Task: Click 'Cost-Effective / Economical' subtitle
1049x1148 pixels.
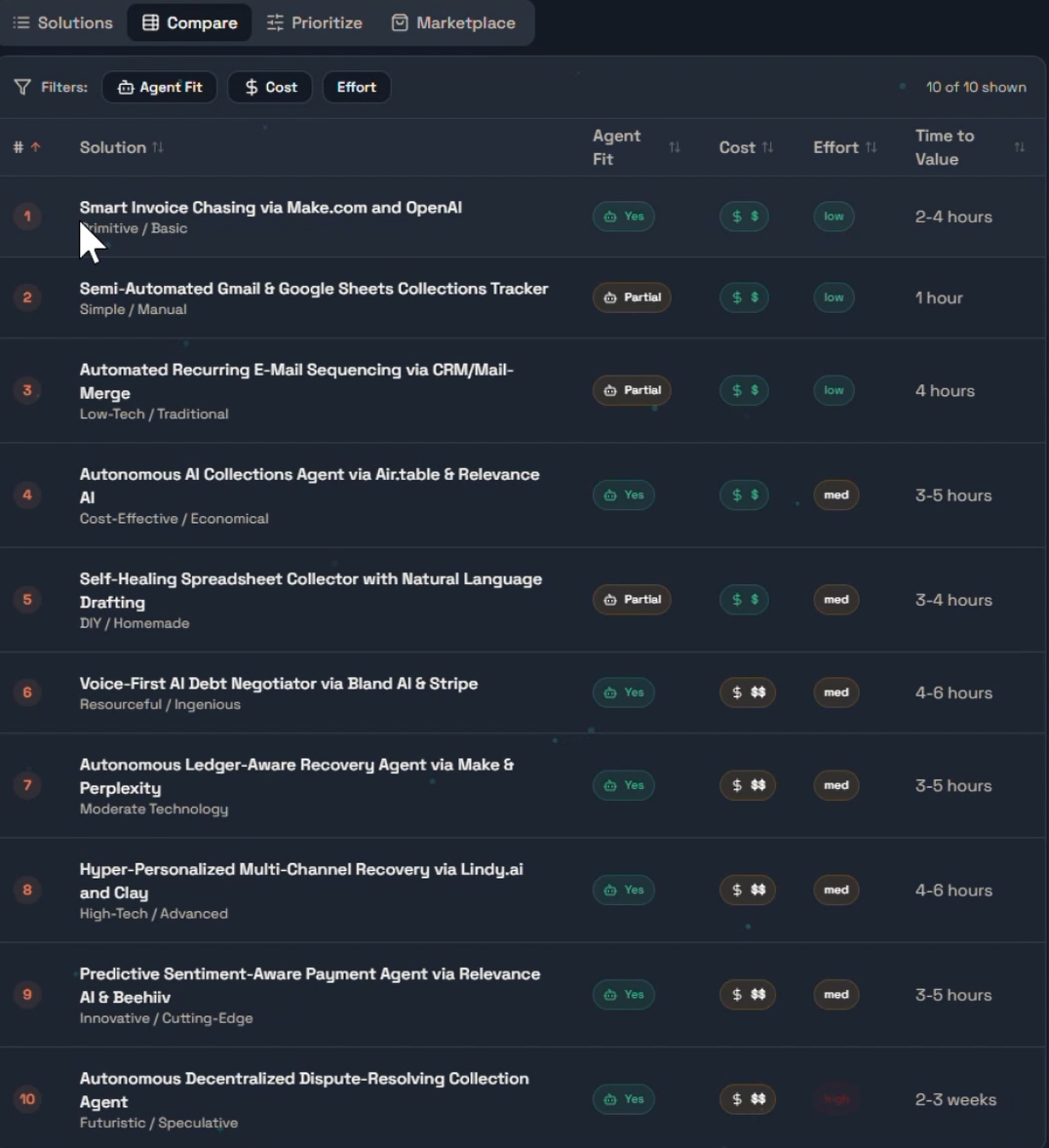Action: (175, 518)
